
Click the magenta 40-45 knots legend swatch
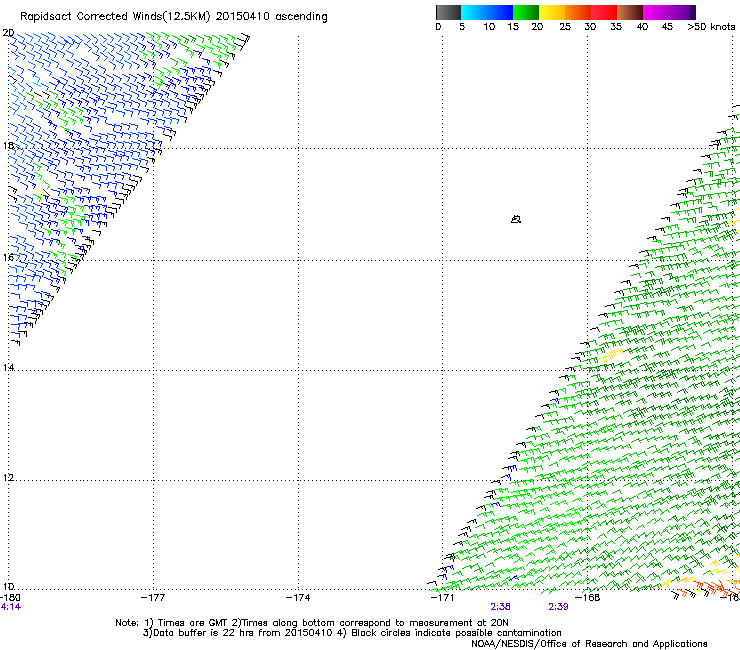(656, 12)
